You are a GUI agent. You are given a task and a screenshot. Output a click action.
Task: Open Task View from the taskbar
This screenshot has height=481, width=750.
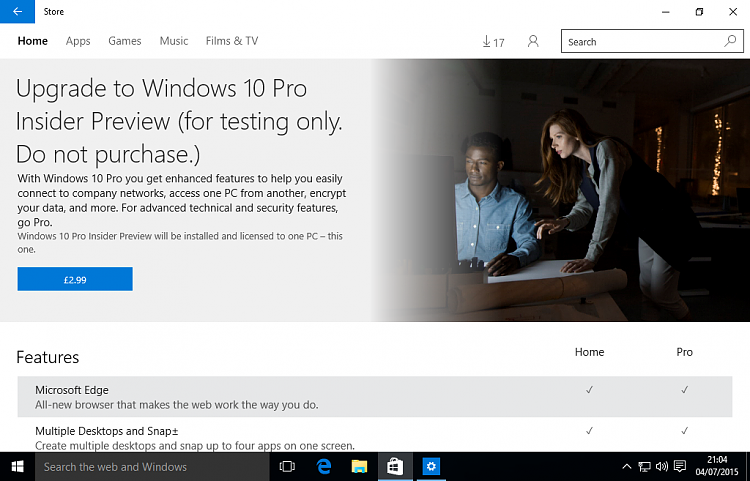[287, 466]
